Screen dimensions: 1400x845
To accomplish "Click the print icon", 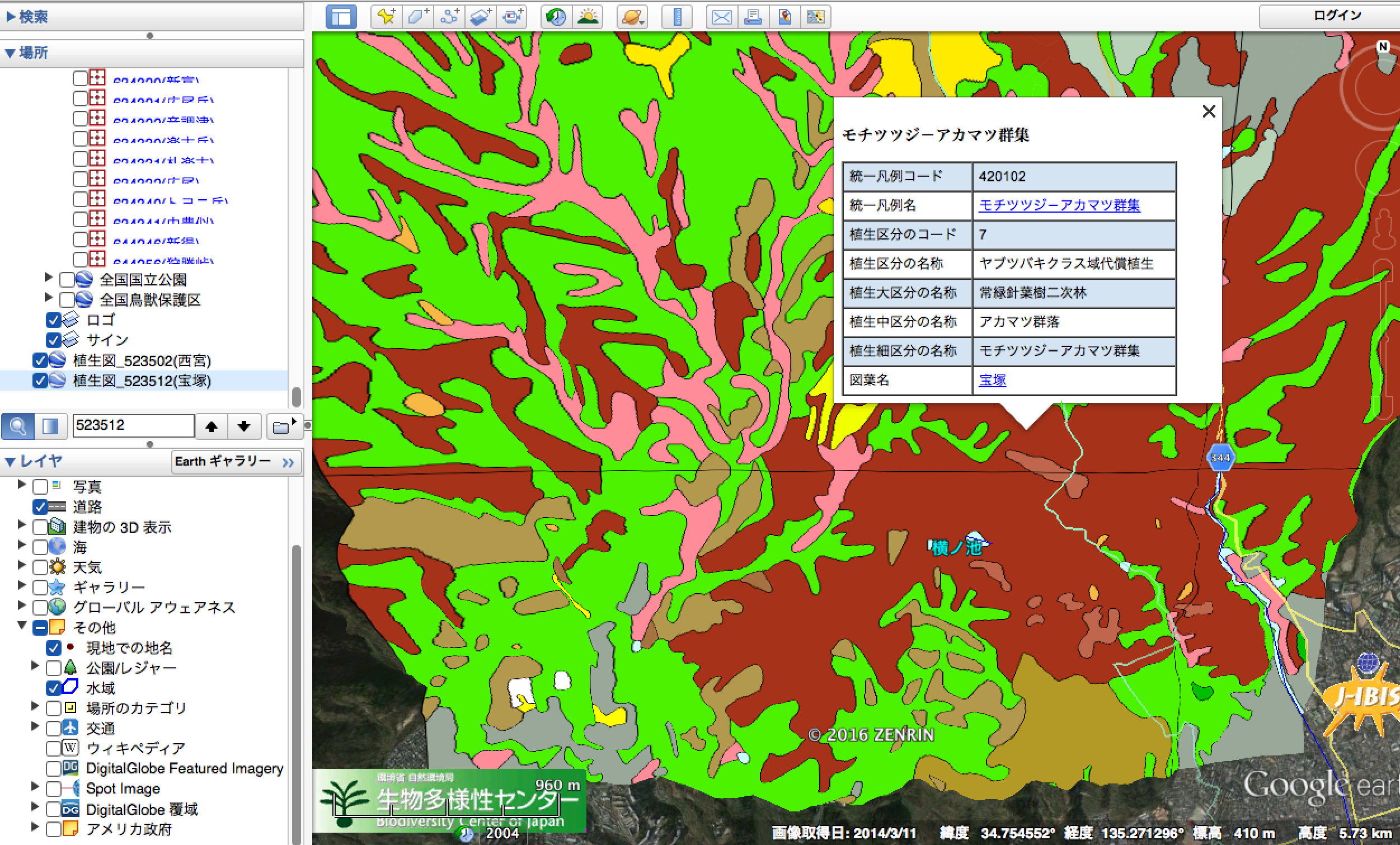I will [x=753, y=16].
